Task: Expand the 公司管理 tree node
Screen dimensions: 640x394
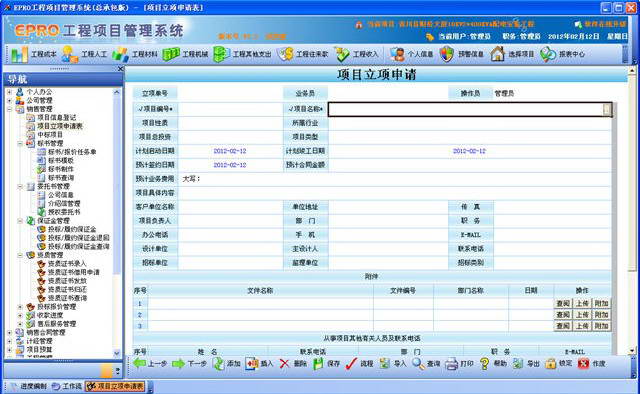Action: click(x=9, y=100)
